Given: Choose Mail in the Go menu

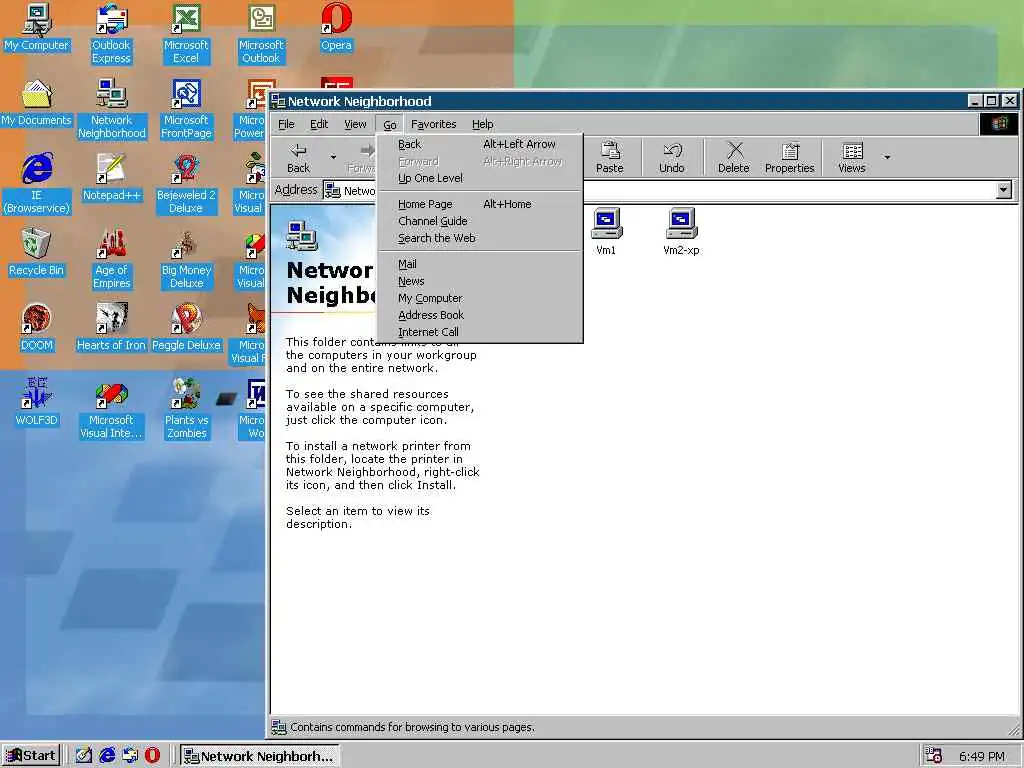Looking at the screenshot, I should (x=480, y=264).
